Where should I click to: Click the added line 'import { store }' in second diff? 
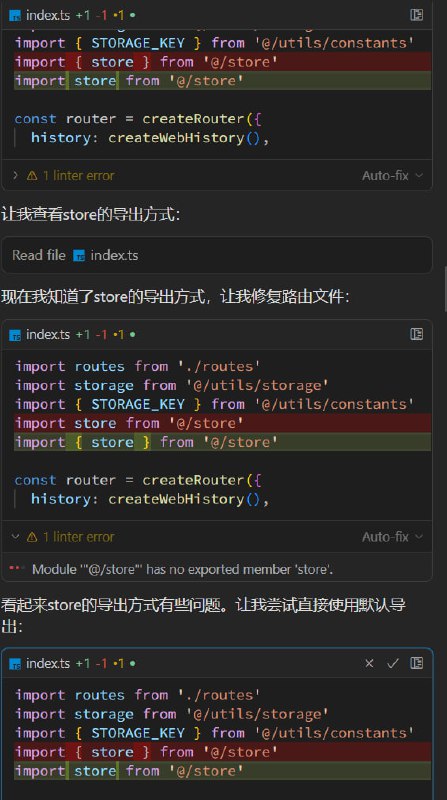pos(222,442)
